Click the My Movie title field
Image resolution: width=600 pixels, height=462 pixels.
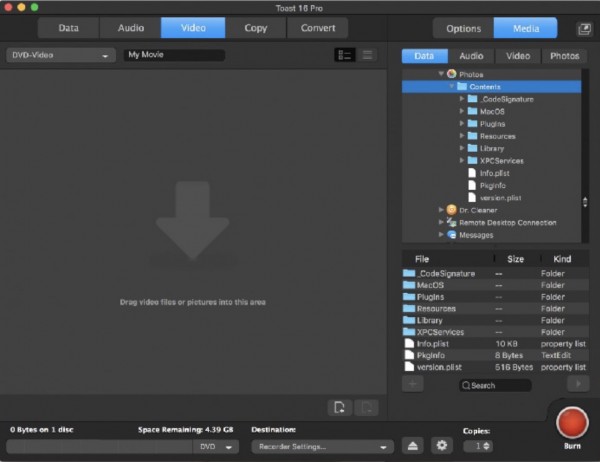174,55
